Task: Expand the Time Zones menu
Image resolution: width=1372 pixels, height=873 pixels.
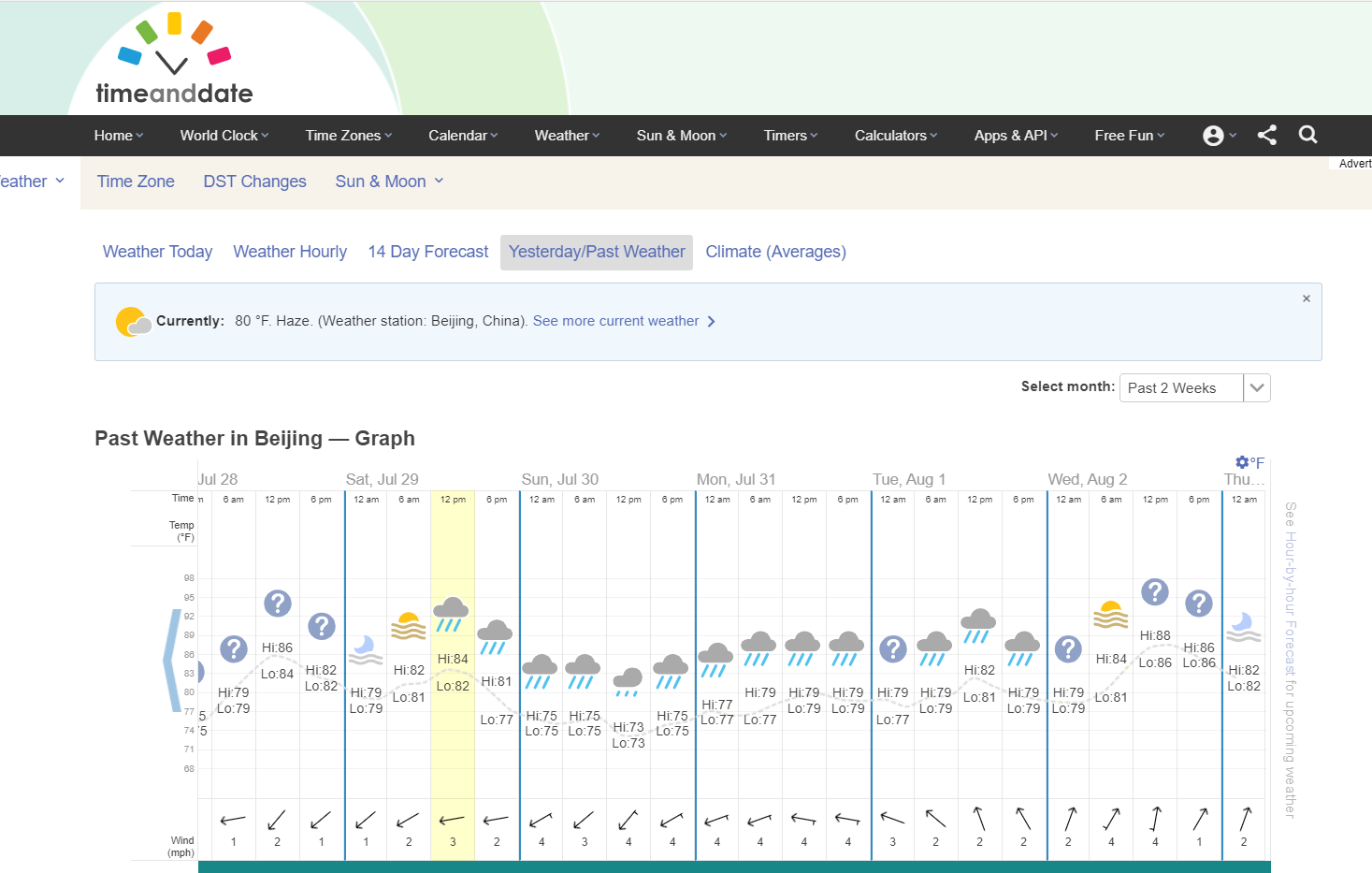Action: [349, 136]
